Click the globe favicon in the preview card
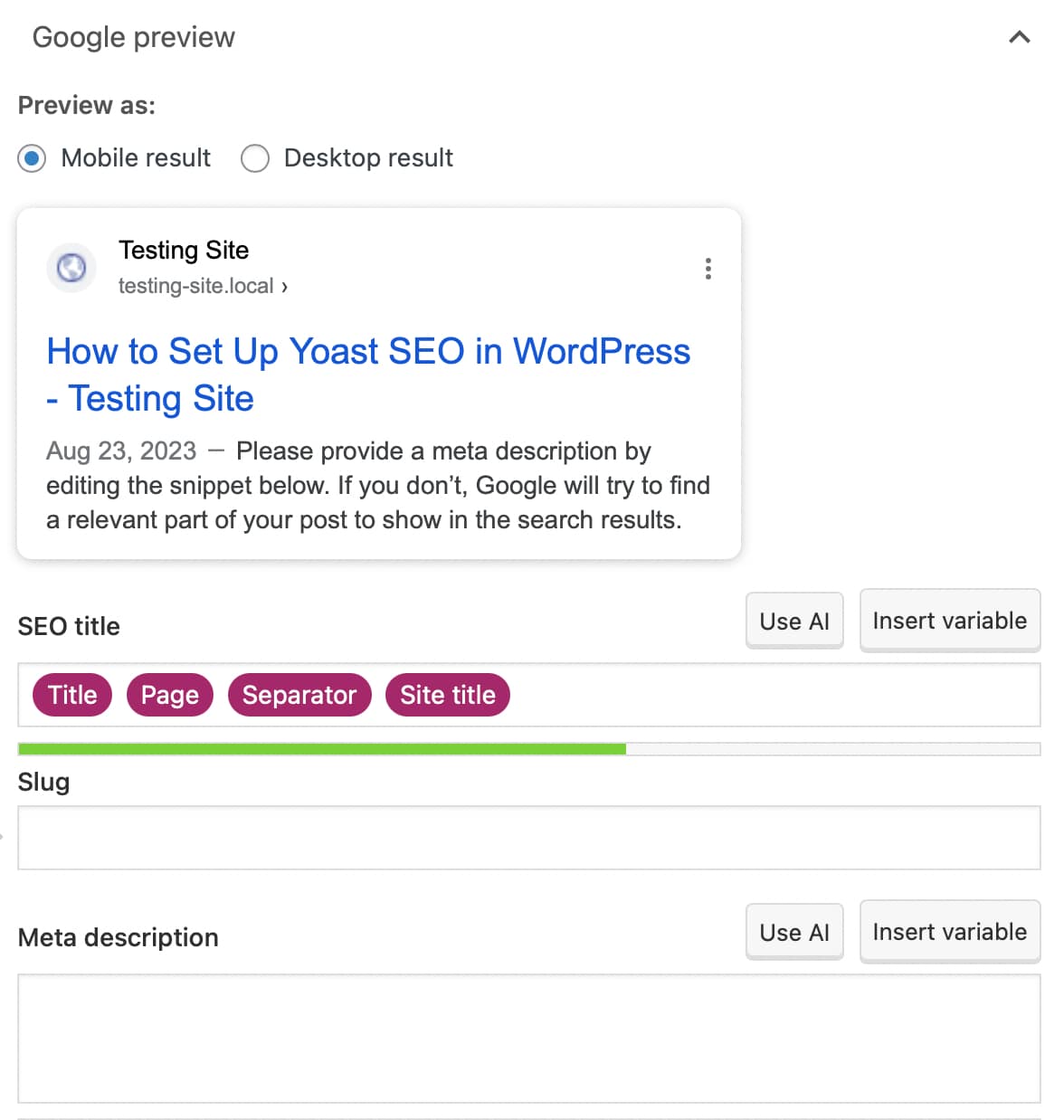 71,268
